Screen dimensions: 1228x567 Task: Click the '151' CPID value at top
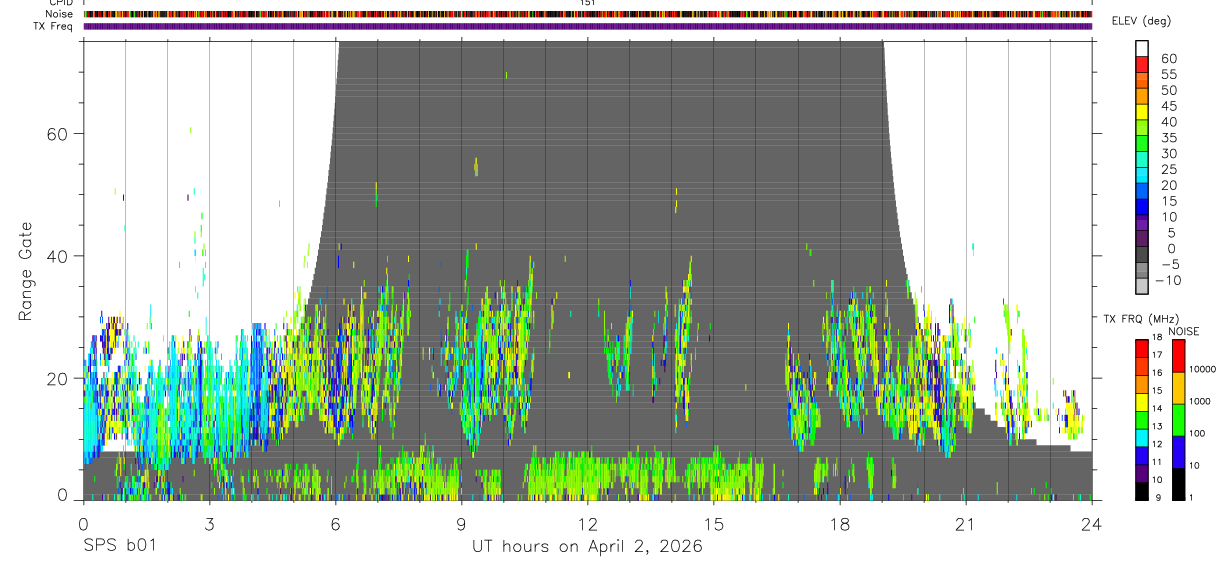coord(588,3)
